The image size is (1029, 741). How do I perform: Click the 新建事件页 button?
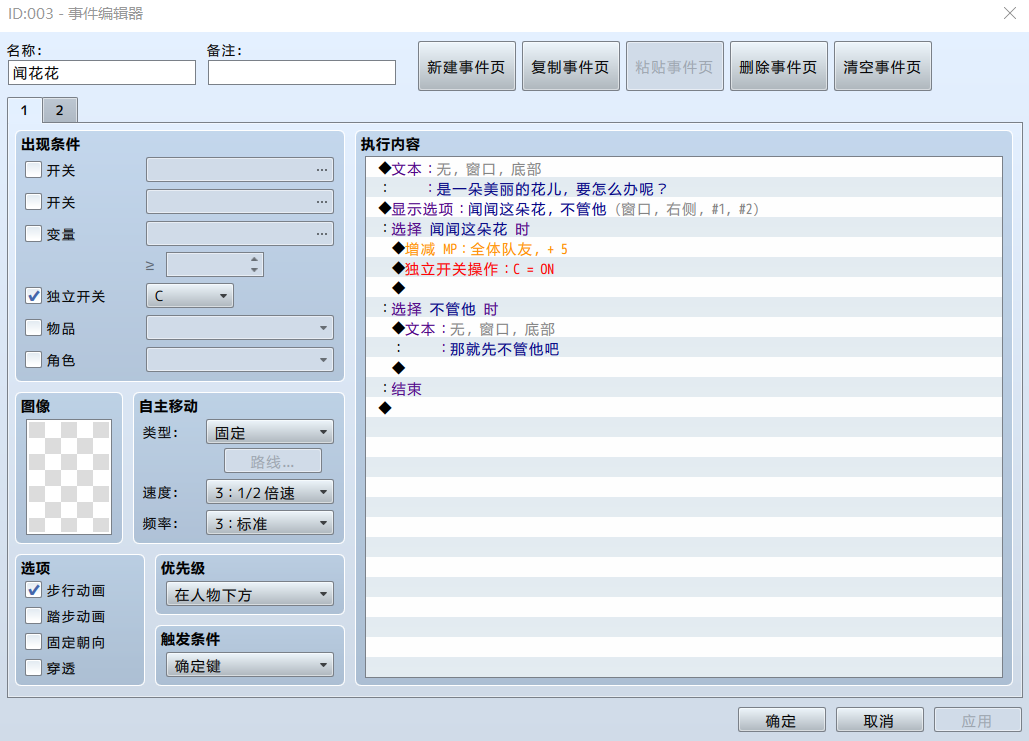467,66
